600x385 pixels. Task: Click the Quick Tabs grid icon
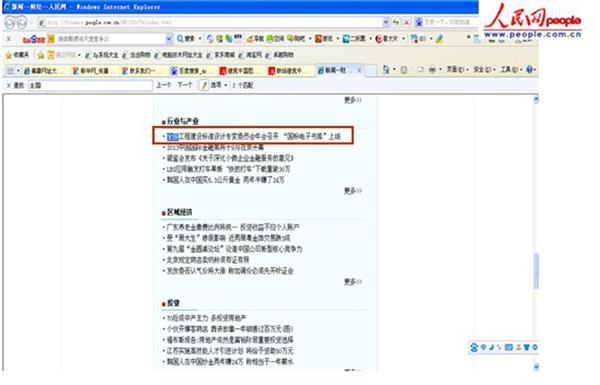[x=10, y=70]
